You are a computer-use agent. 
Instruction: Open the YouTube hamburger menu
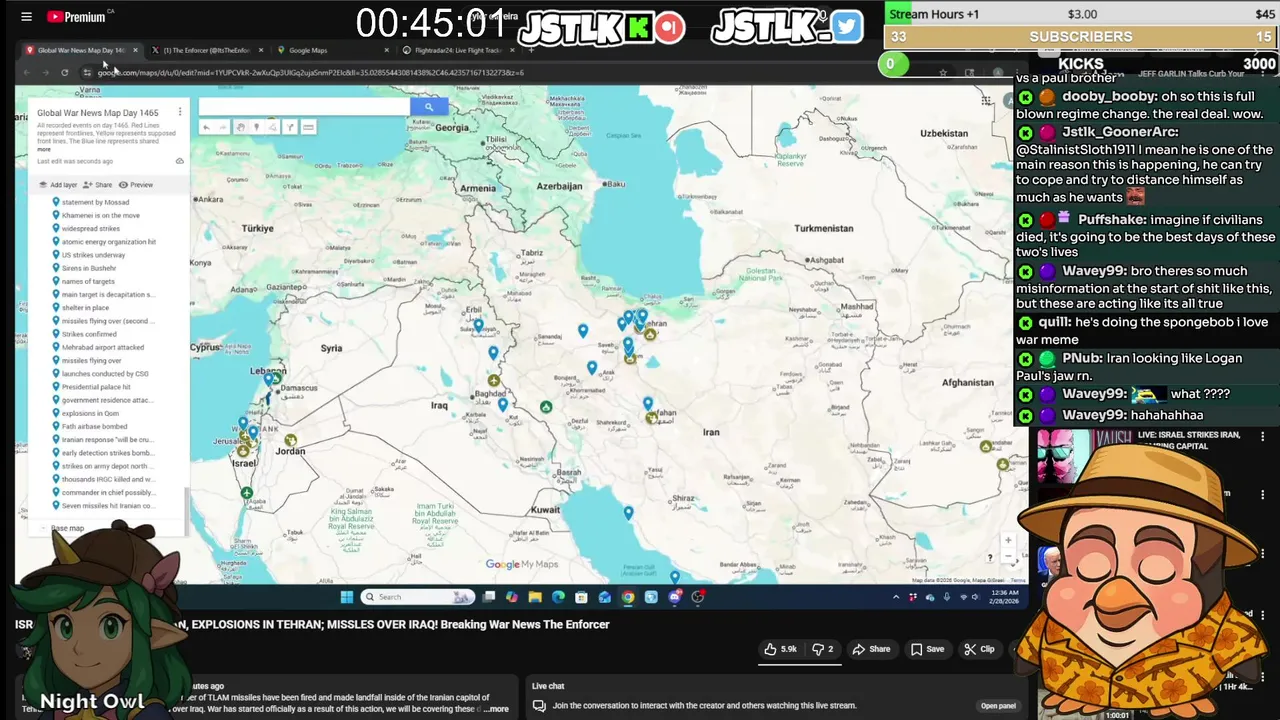[x=26, y=17]
